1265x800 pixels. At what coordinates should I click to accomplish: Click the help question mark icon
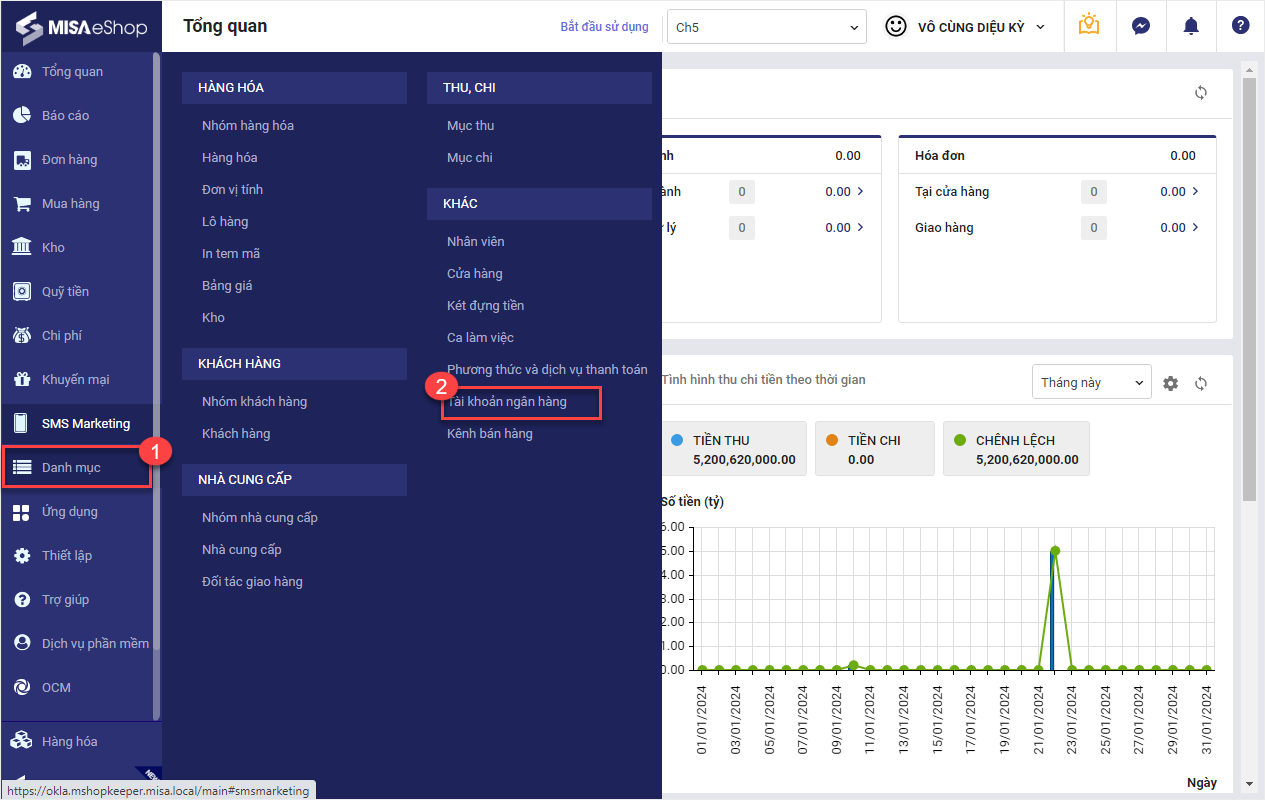coord(1240,27)
